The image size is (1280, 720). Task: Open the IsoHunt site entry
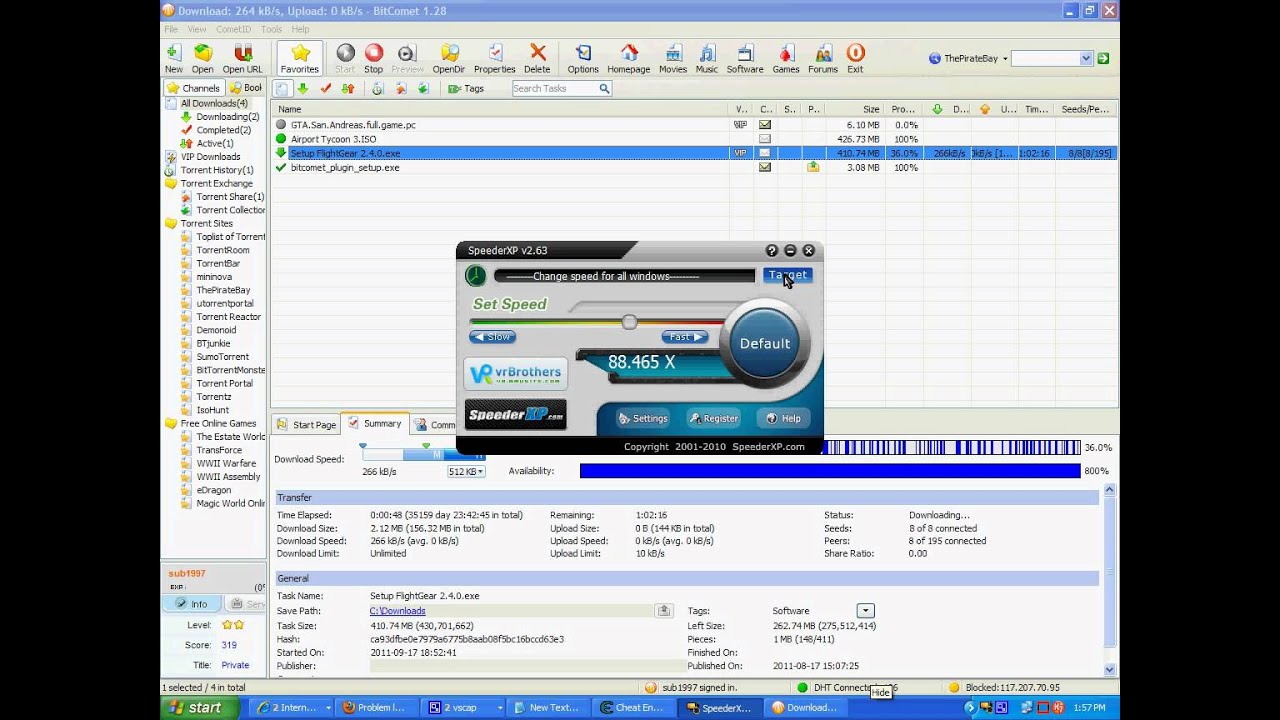point(212,410)
